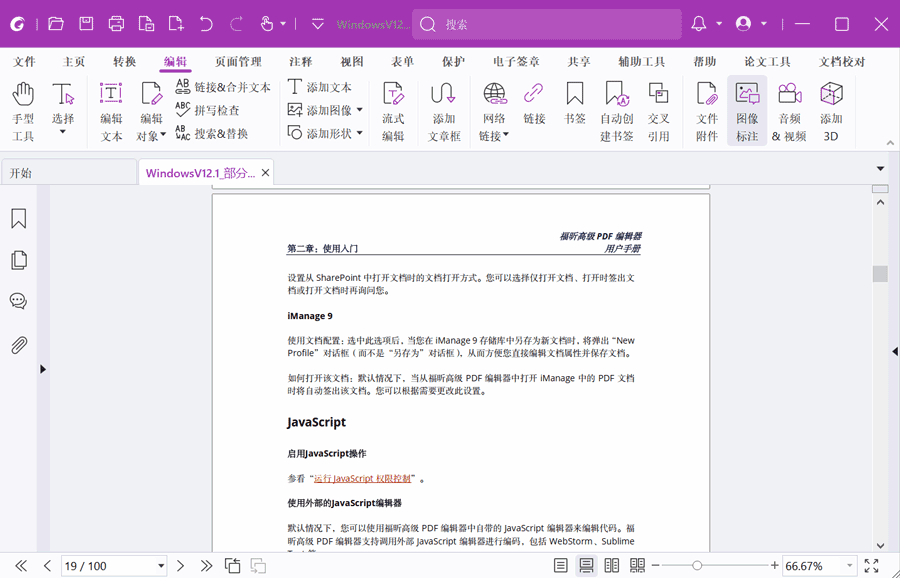The width and height of the screenshot is (900, 578).
Task: Collapse the ribbon toolbar
Action: click(890, 143)
